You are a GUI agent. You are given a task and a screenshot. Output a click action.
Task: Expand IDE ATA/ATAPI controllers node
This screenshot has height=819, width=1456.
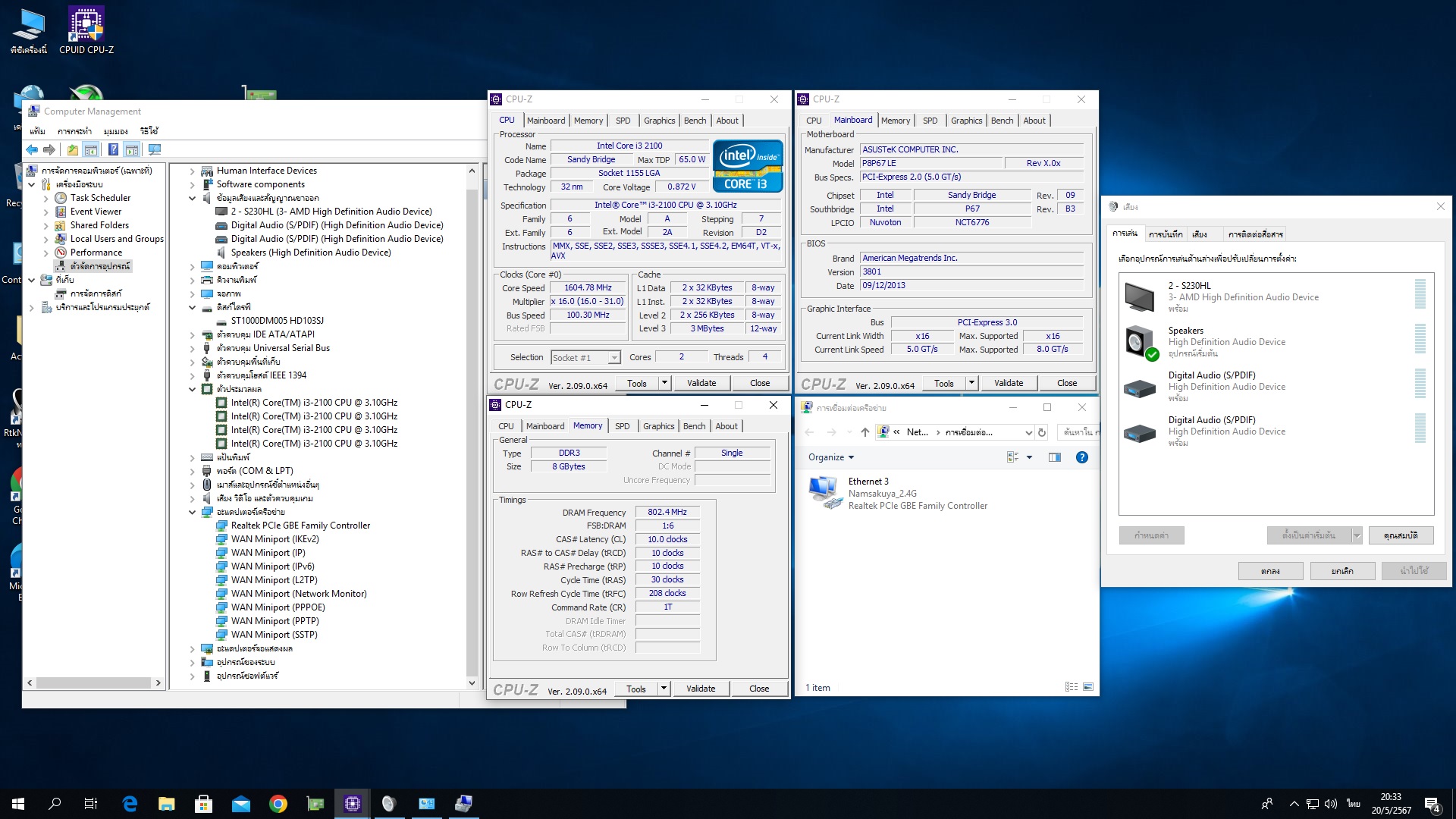tap(192, 334)
